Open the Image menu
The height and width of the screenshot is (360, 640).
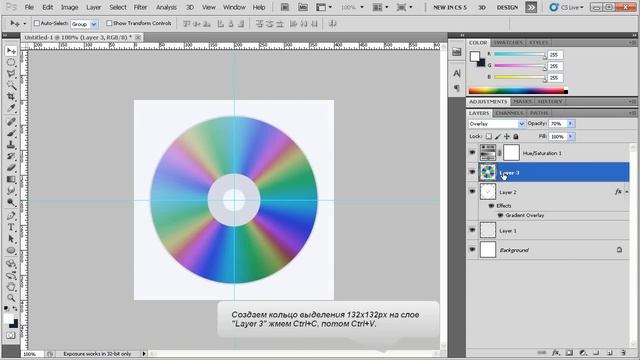coord(69,7)
